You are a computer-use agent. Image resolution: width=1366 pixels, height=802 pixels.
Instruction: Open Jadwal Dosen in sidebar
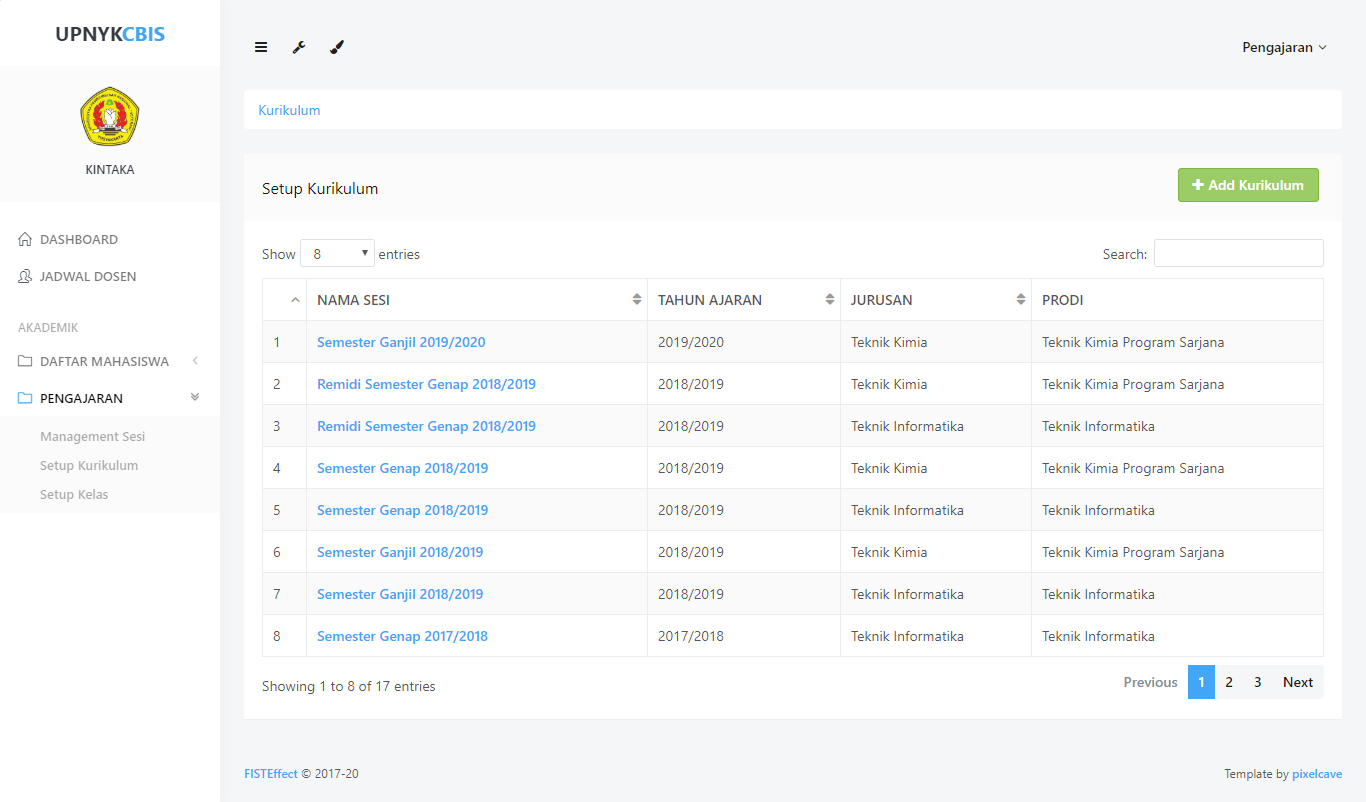87,277
